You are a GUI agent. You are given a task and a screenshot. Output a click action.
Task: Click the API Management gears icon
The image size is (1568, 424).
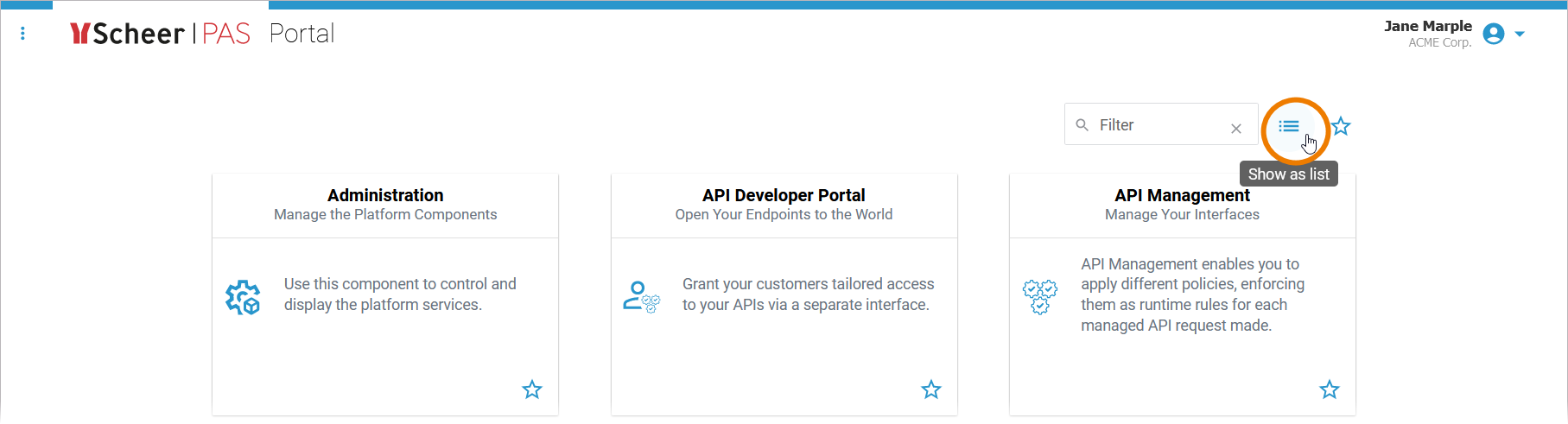1040,297
